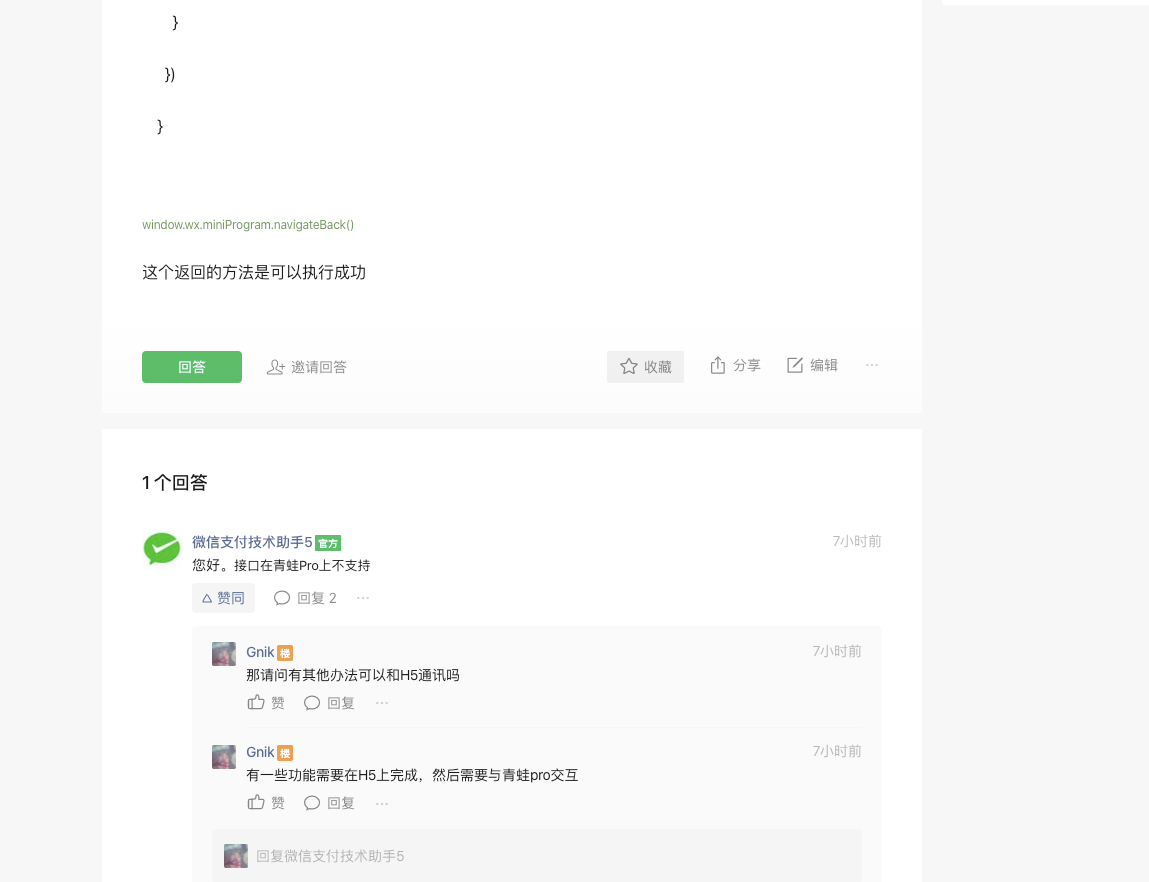Screen dimensions: 1149x882
Task: Open Gnik's profile from first comment name
Action: coord(260,652)
